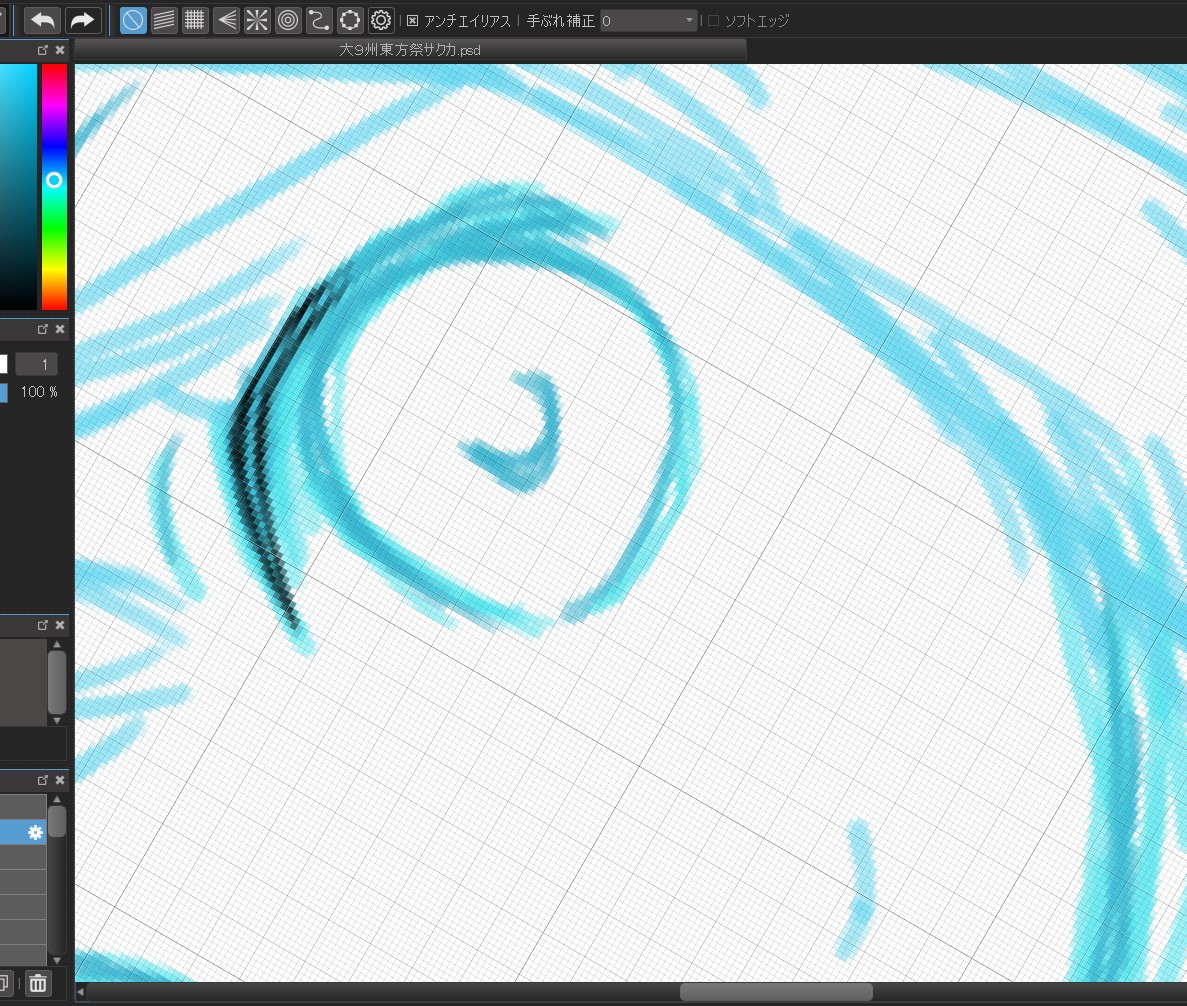Toggle the アンチエイリアス checkbox
Viewport: 1187px width, 1006px height.
tap(413, 21)
